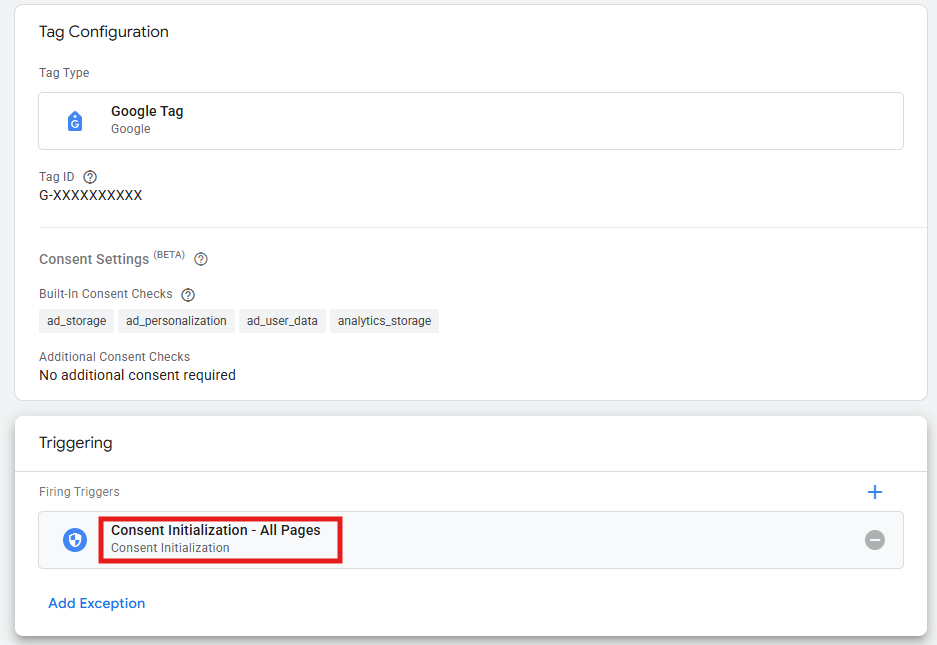This screenshot has width=937, height=645.
Task: Click the Consent Initialization shield icon
Action: 75,540
